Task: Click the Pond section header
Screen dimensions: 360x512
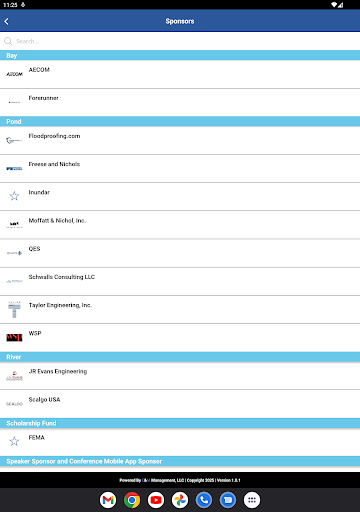Action: pyautogui.click(x=180, y=121)
